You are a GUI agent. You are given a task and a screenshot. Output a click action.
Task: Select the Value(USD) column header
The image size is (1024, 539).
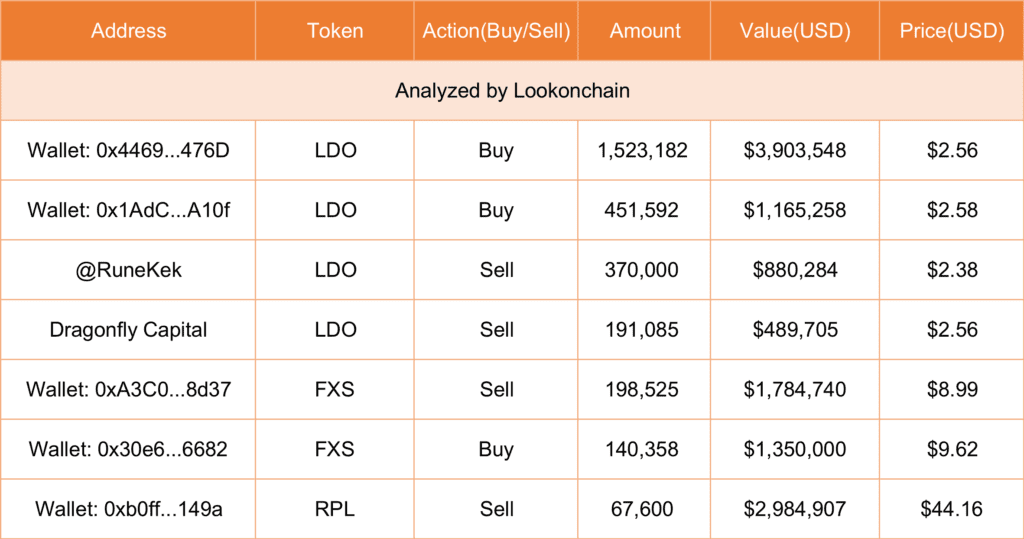click(795, 31)
